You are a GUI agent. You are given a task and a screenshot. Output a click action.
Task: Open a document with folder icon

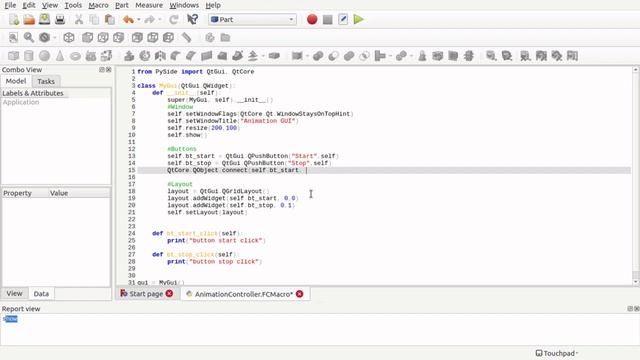pyautogui.click(x=29, y=19)
